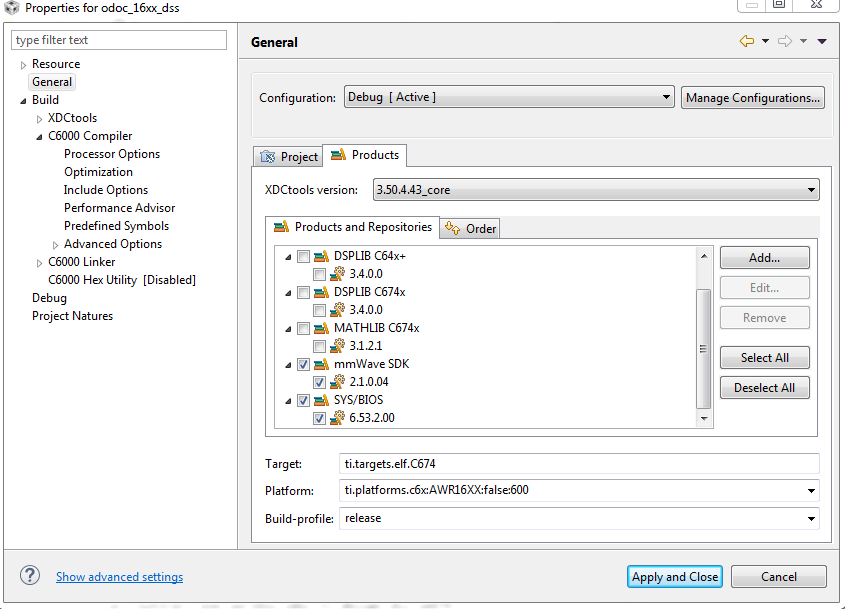The image size is (845, 609).
Task: Click the library icon beside MATHLIB C674x
Action: tap(322, 328)
